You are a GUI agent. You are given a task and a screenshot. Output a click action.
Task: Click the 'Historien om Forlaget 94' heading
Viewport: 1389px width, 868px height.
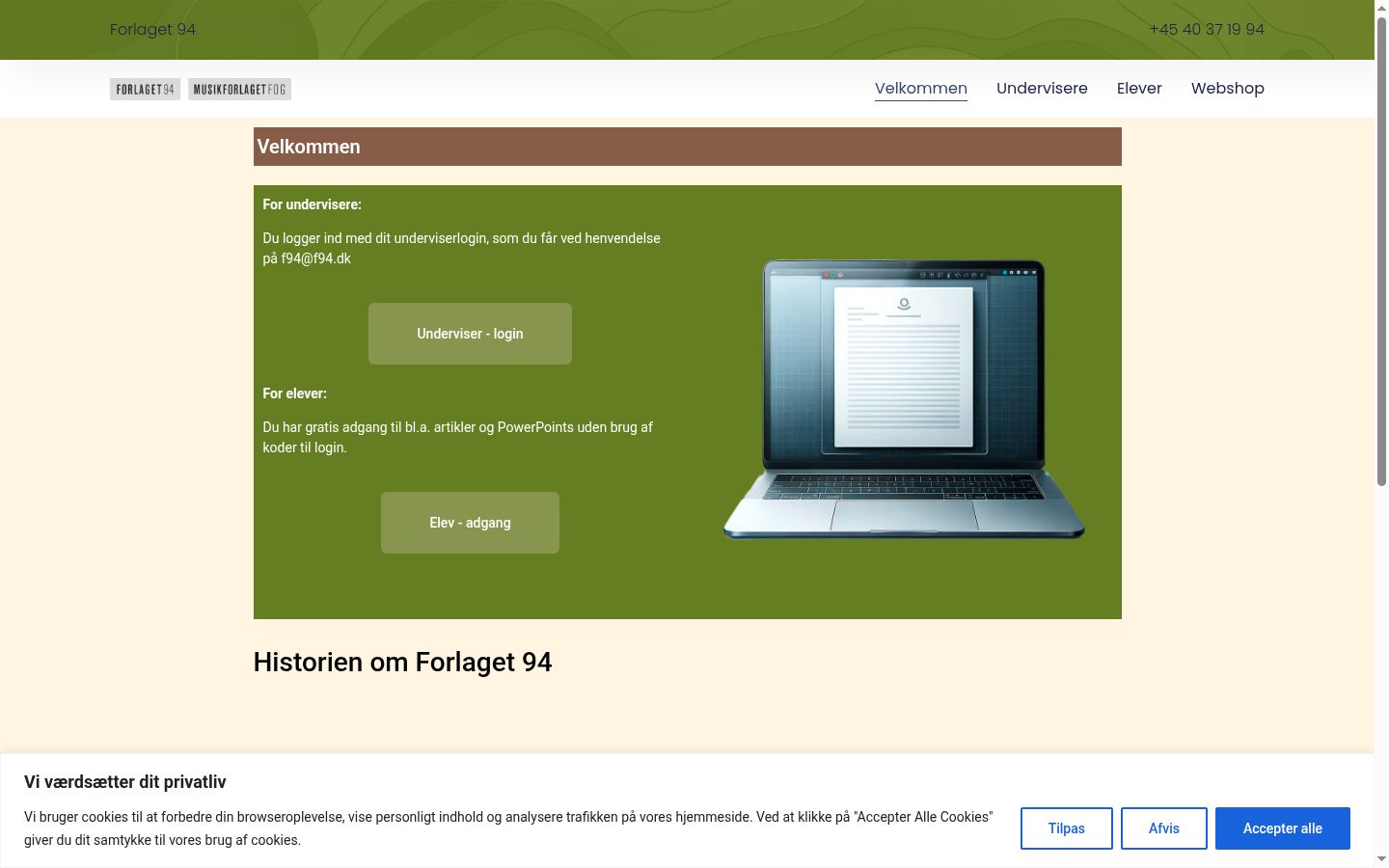(x=402, y=662)
